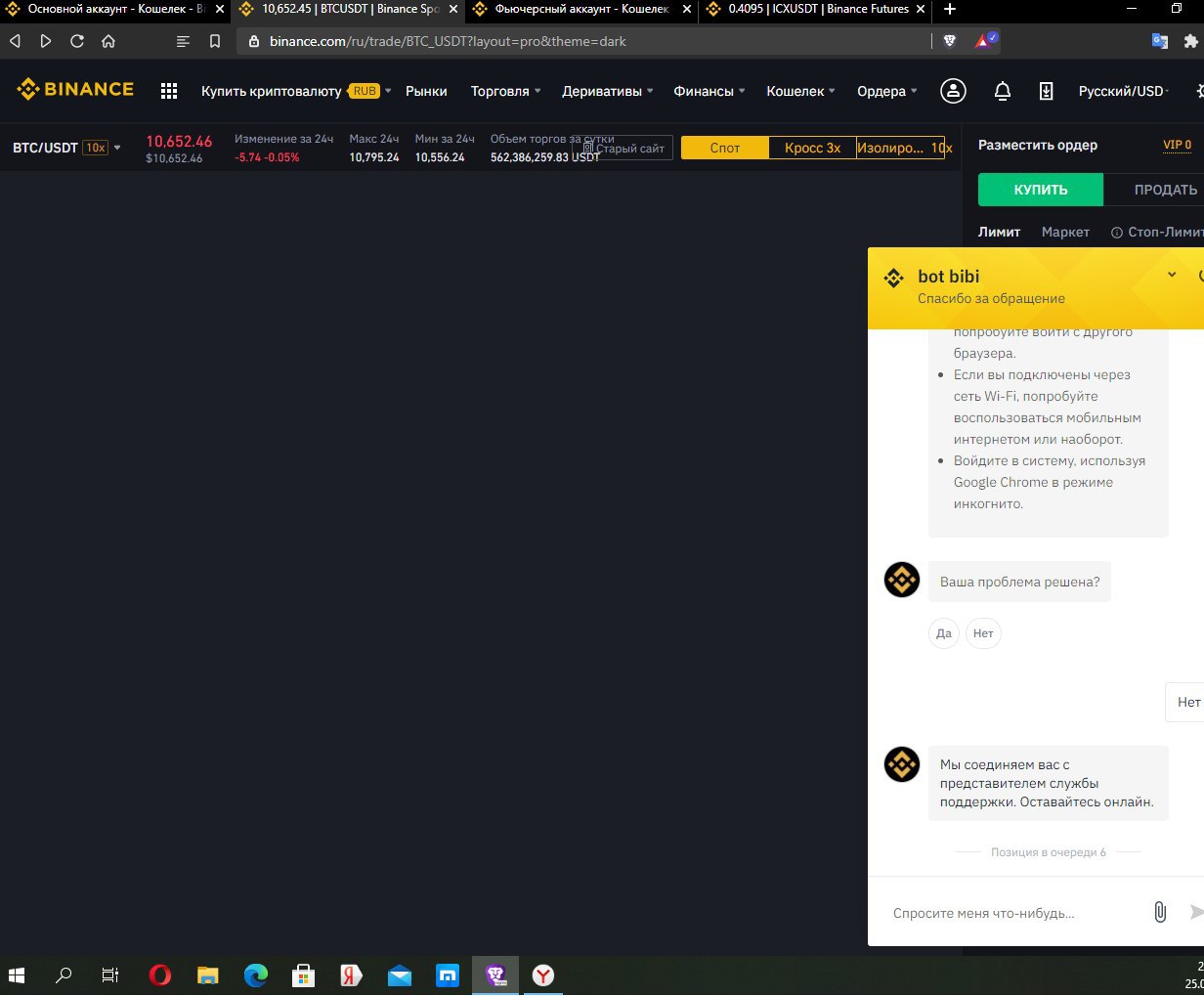This screenshot has width=1204, height=996.
Task: Answer Да in the chat
Action: 944,633
